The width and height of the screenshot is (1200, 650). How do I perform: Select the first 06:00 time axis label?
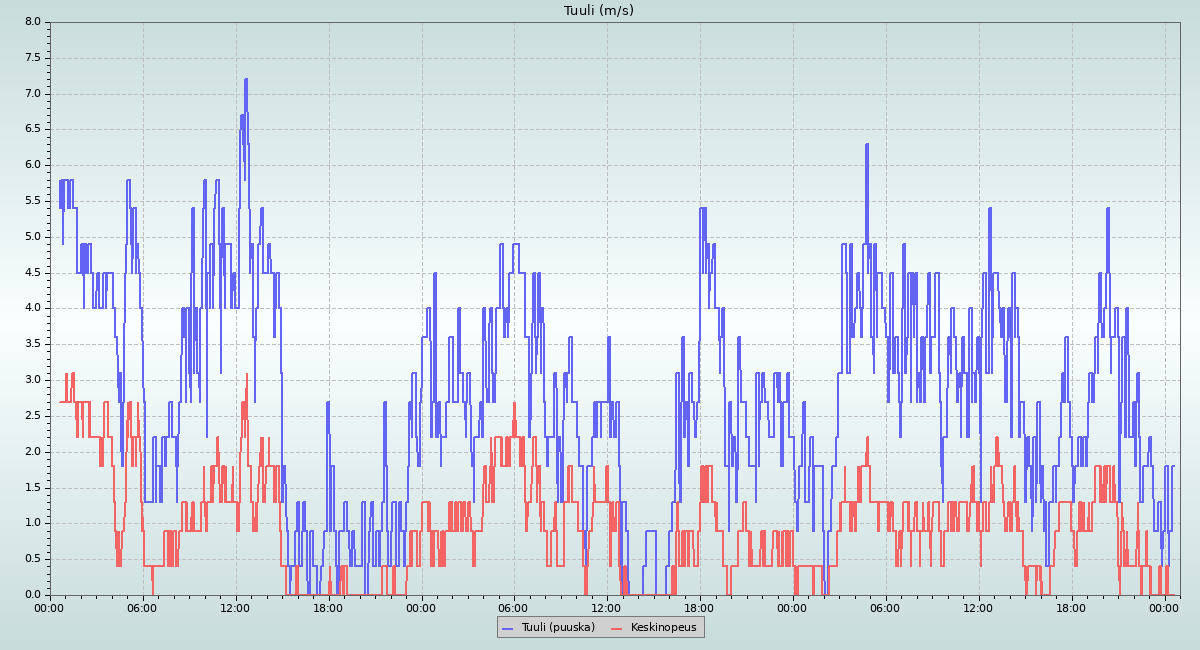tap(142, 607)
